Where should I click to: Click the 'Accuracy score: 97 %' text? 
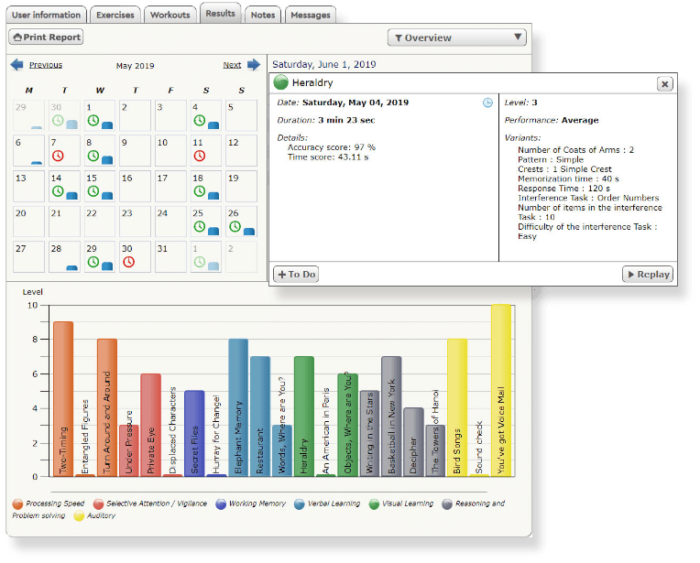pyautogui.click(x=331, y=147)
